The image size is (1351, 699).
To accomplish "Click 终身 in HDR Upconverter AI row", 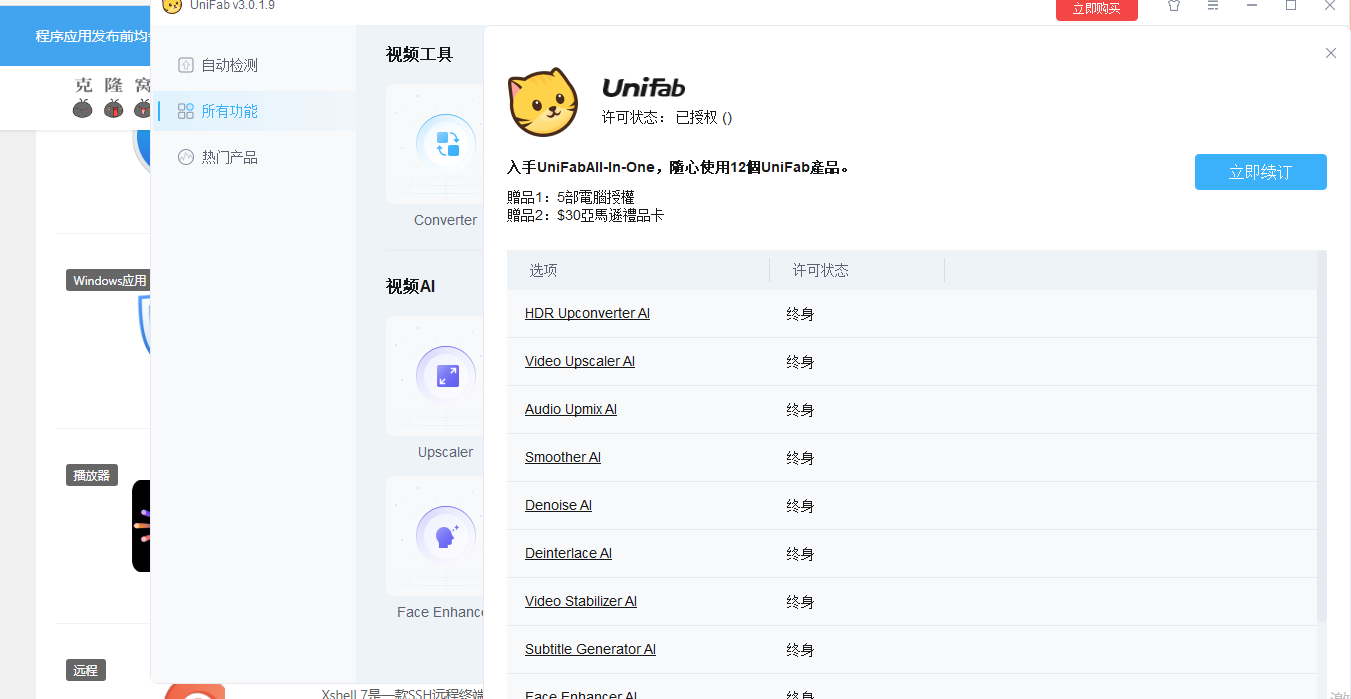I will pos(800,314).
